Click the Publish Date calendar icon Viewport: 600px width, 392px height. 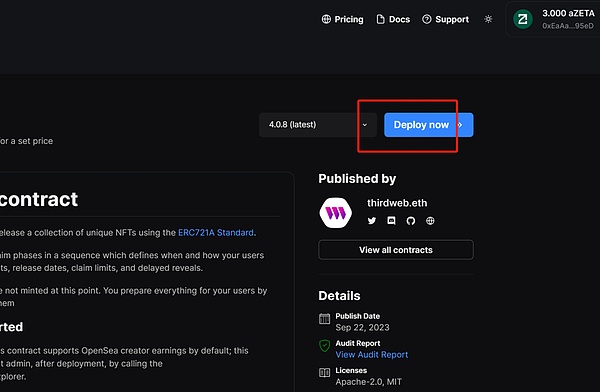click(324, 318)
